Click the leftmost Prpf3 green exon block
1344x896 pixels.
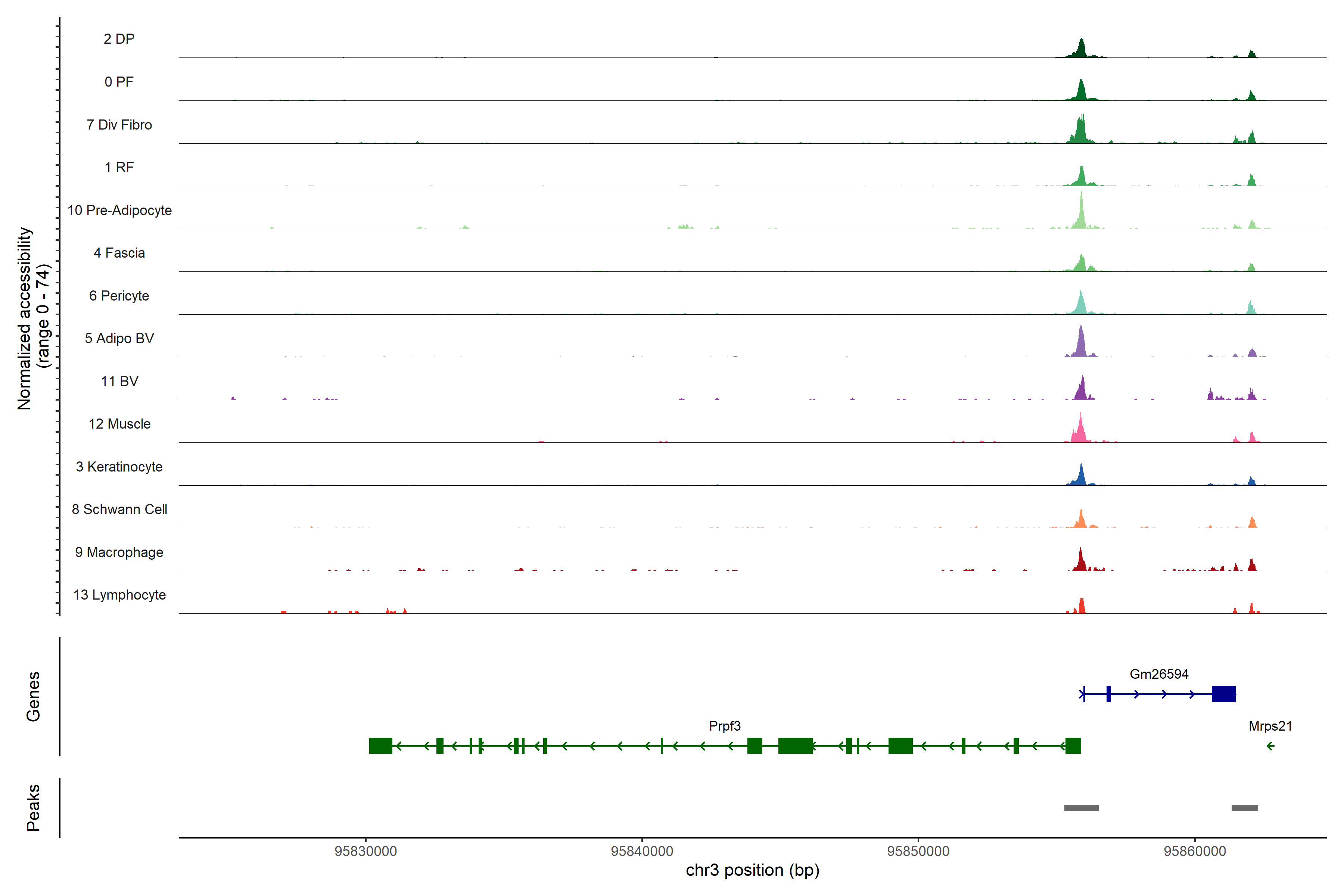[380, 746]
